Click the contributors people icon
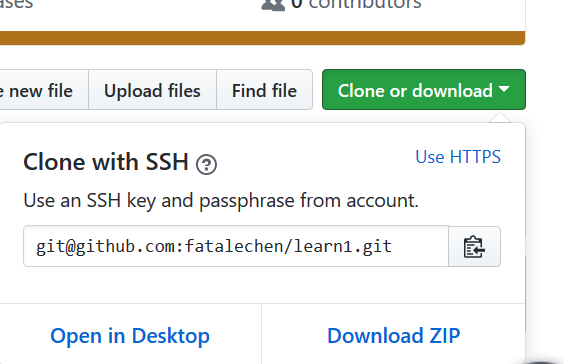Screen dimensions: 564x364 click(273, 5)
